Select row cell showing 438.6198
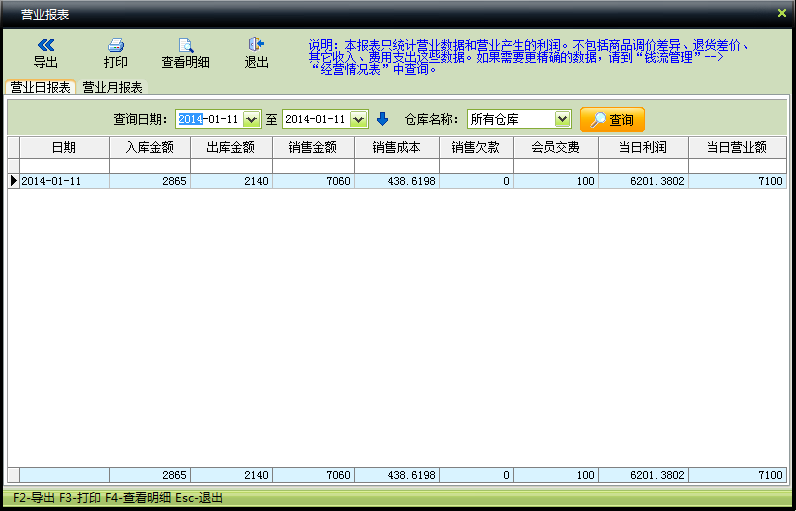The height and width of the screenshot is (511, 796). click(396, 181)
